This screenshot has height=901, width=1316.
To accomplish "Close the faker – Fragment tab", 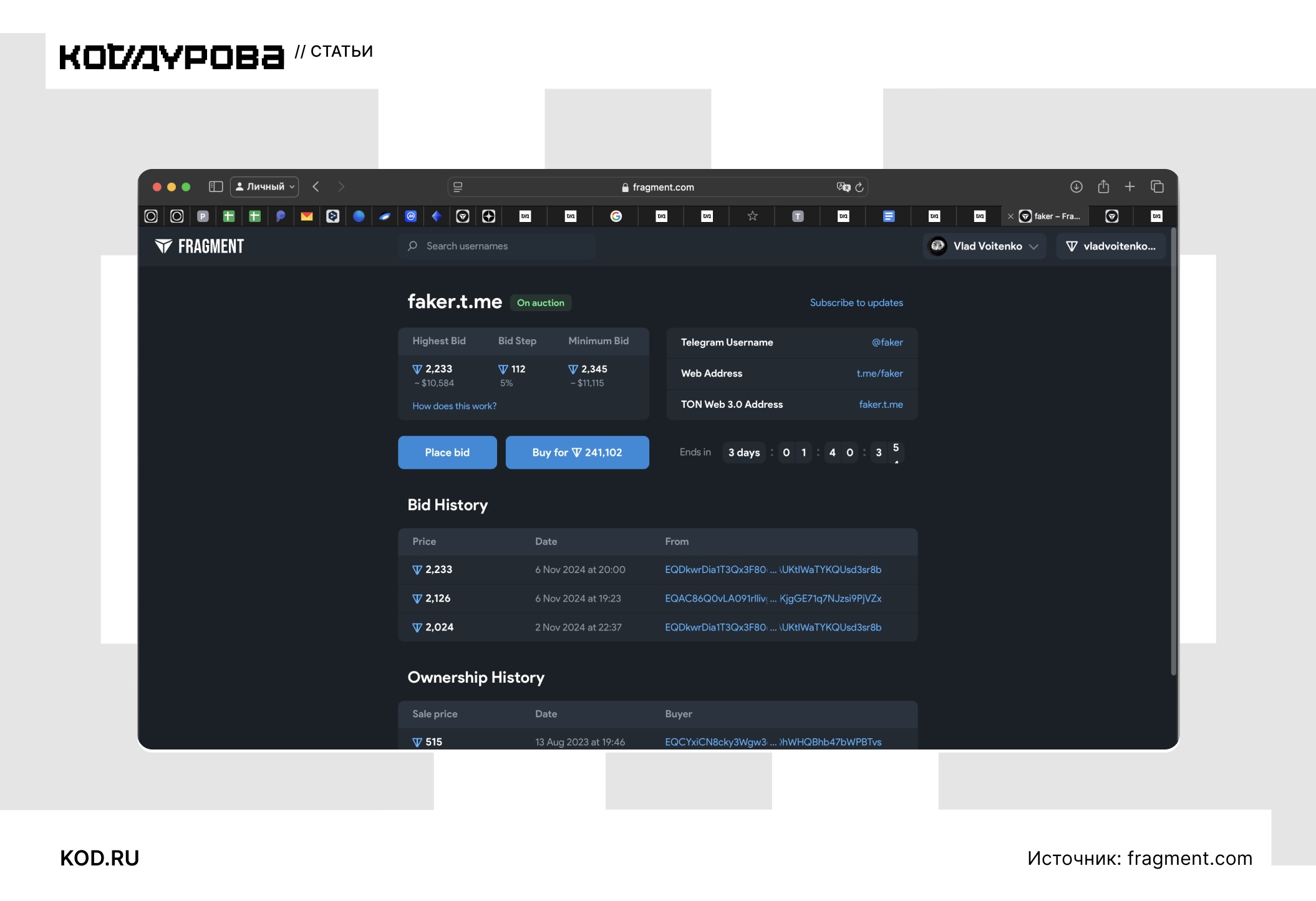I will (1010, 216).
